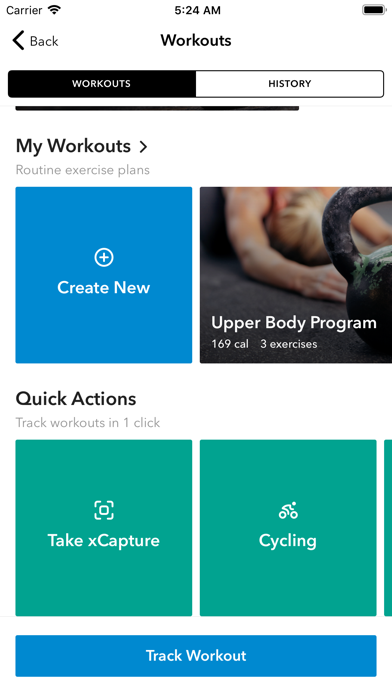Tap the Create New tile label
The width and height of the screenshot is (392, 696).
click(104, 288)
